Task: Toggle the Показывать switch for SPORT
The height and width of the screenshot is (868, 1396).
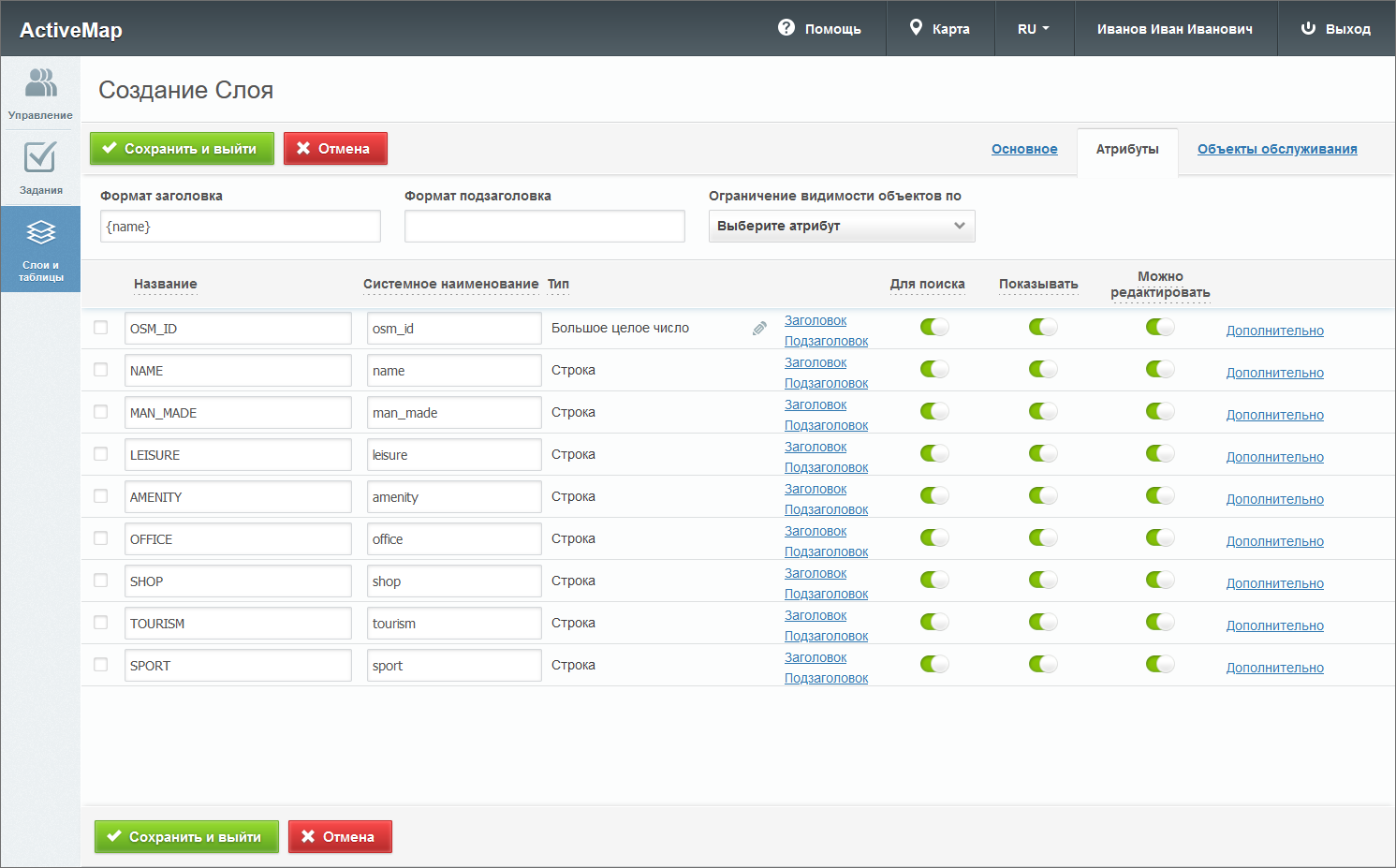Action: [x=1042, y=664]
